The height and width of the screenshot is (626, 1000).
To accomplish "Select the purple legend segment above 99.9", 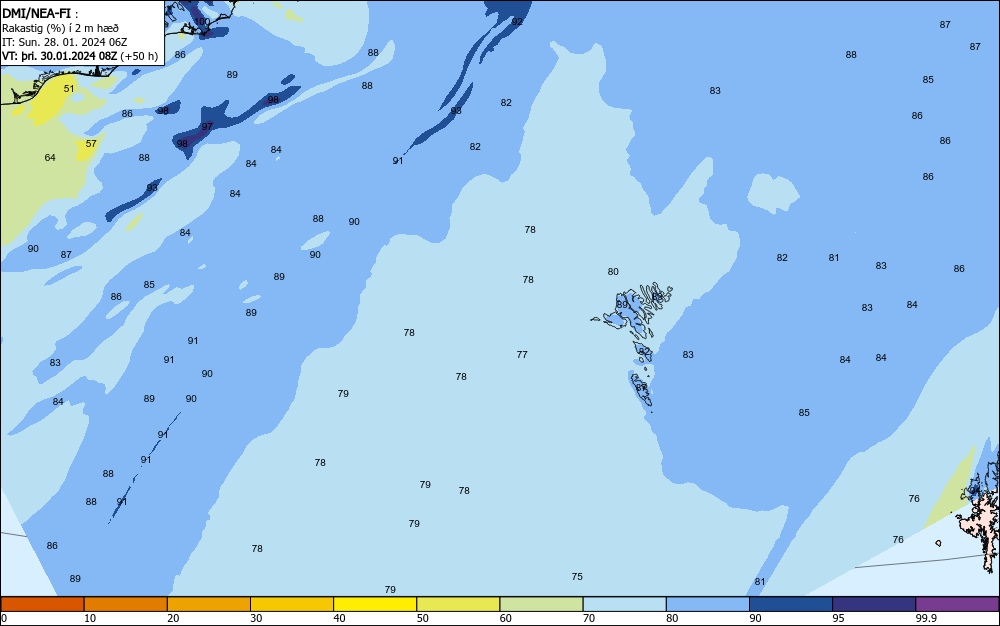I will tap(957, 604).
